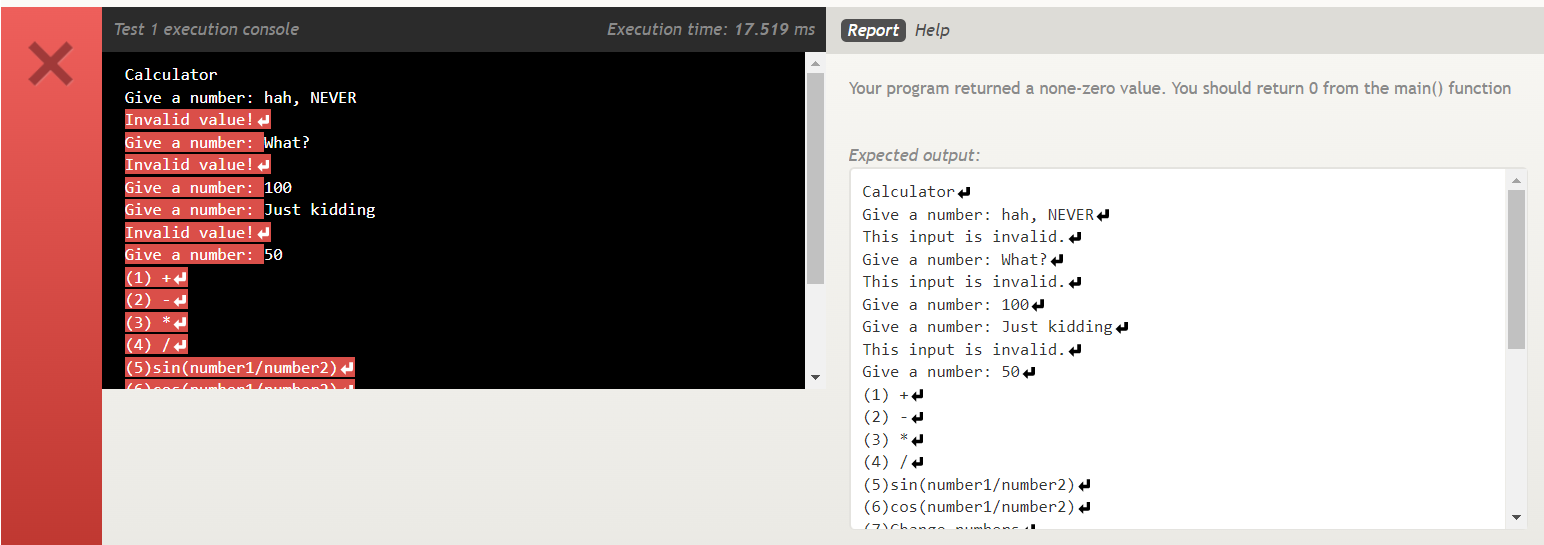Viewport: 1544px width, 545px height.
Task: Click '(1) +' in expected output
Action: pyautogui.click(x=893, y=394)
